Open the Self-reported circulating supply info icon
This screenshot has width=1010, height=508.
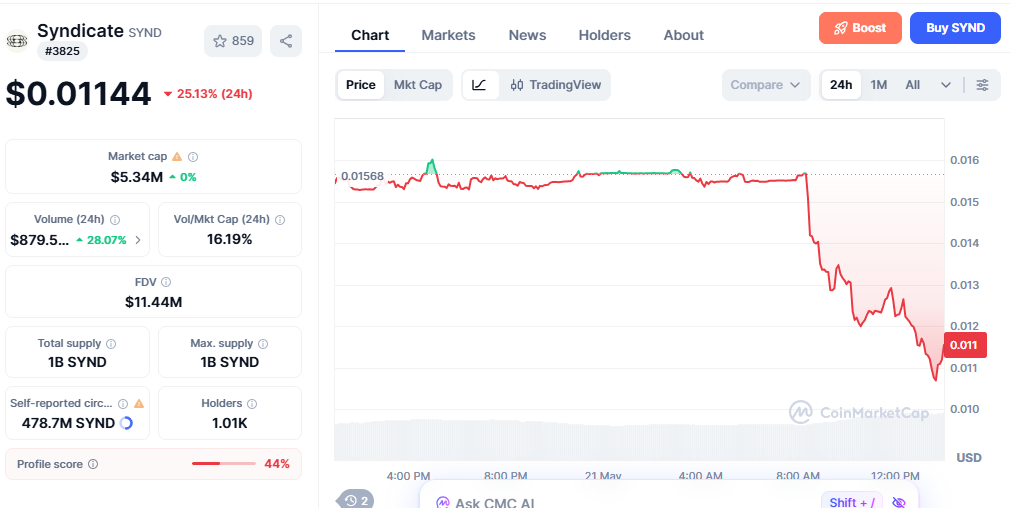(123, 404)
